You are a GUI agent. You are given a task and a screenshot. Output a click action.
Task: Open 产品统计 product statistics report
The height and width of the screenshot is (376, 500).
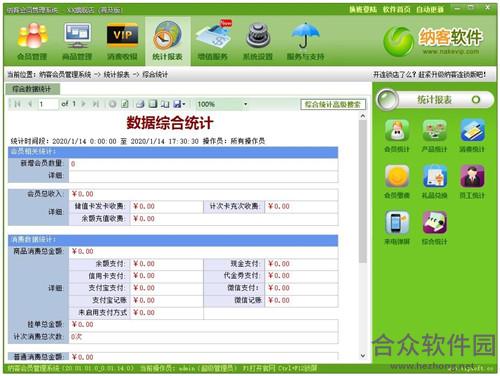tap(434, 136)
